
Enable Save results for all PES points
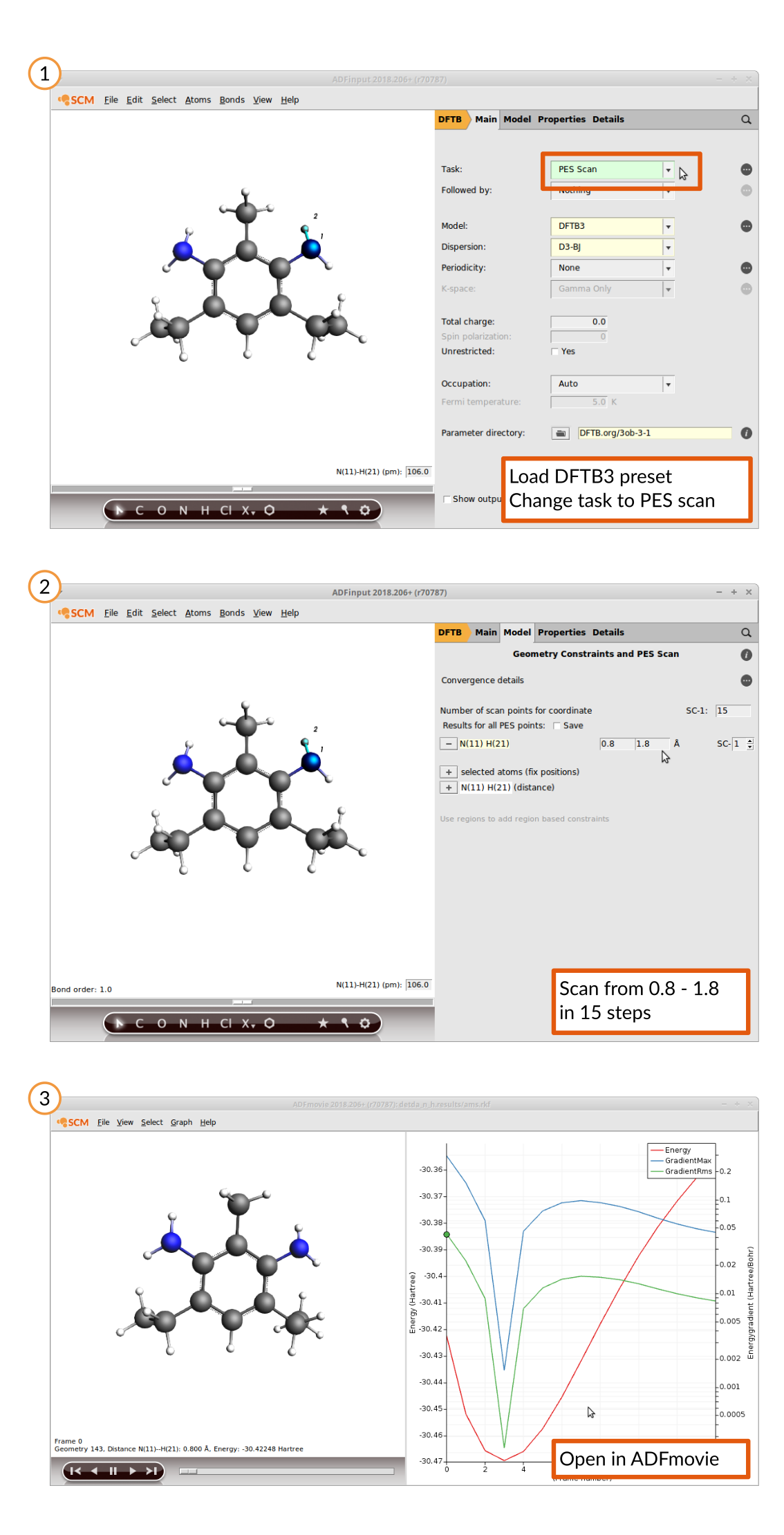pyautogui.click(x=557, y=726)
